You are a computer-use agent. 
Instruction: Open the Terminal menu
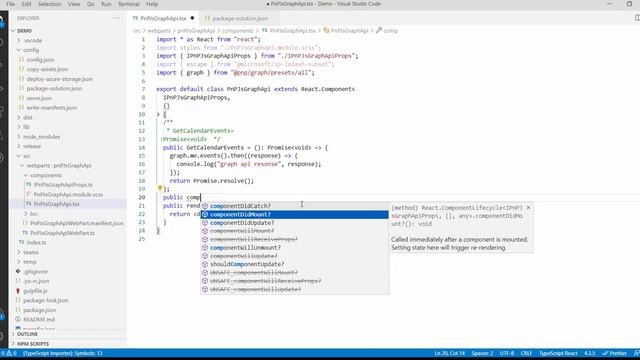[x=129, y=4]
